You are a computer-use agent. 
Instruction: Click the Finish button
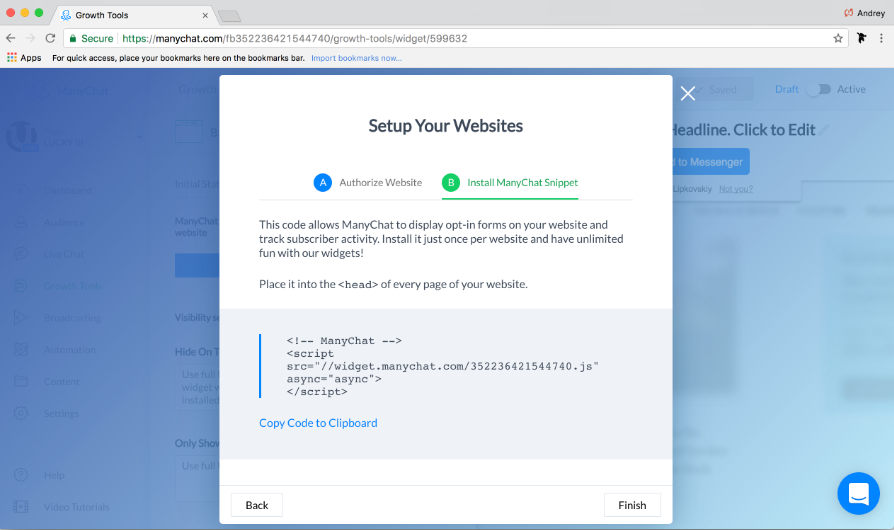[632, 505]
